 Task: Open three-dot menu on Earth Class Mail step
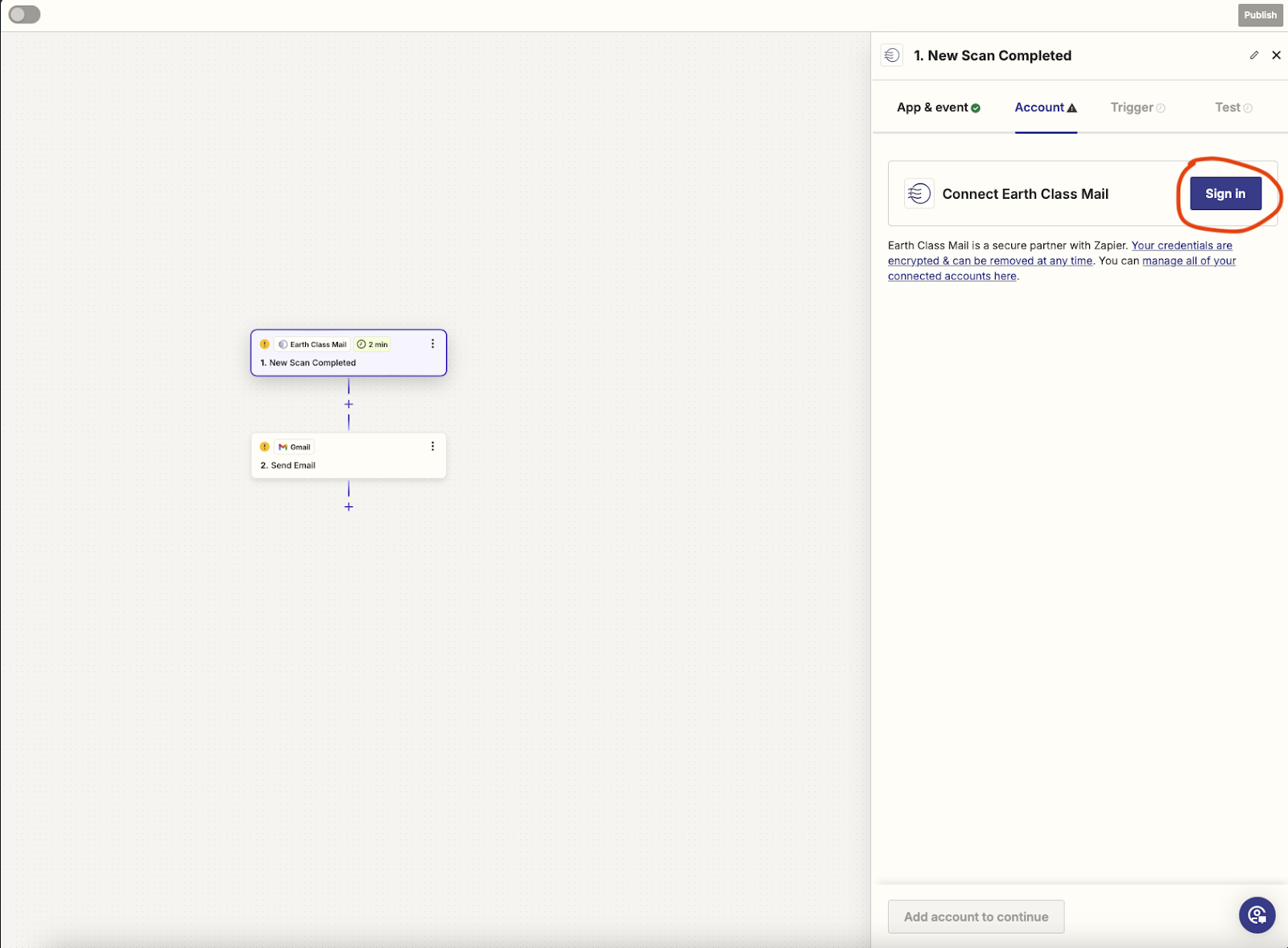432,344
